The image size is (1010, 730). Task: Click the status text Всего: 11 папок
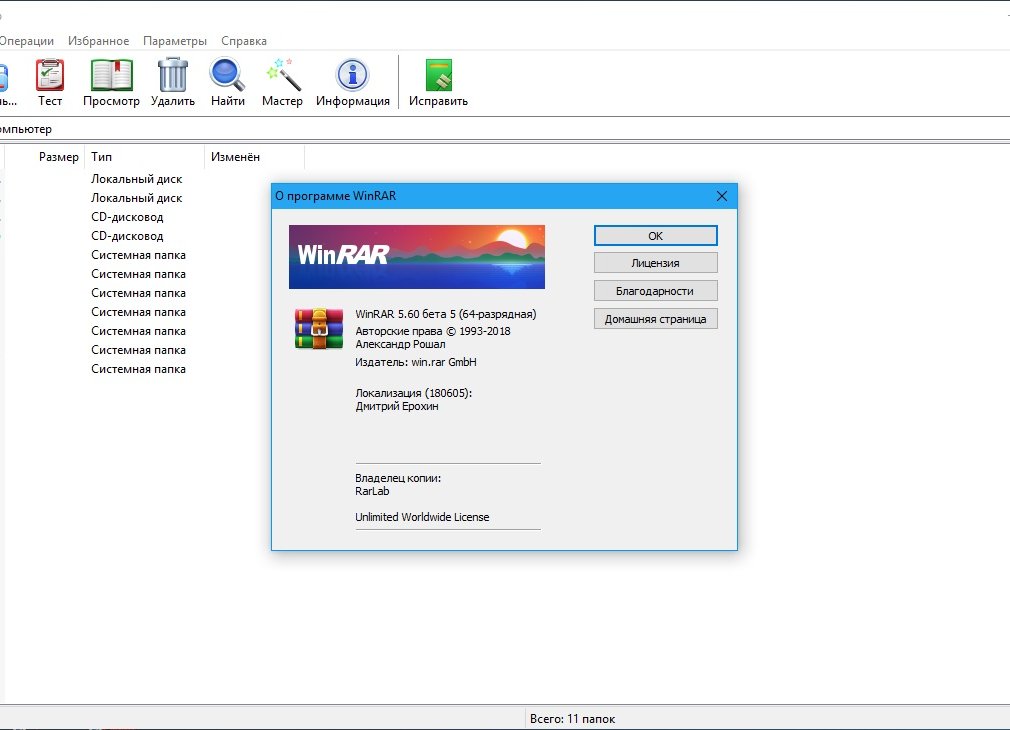coord(572,718)
